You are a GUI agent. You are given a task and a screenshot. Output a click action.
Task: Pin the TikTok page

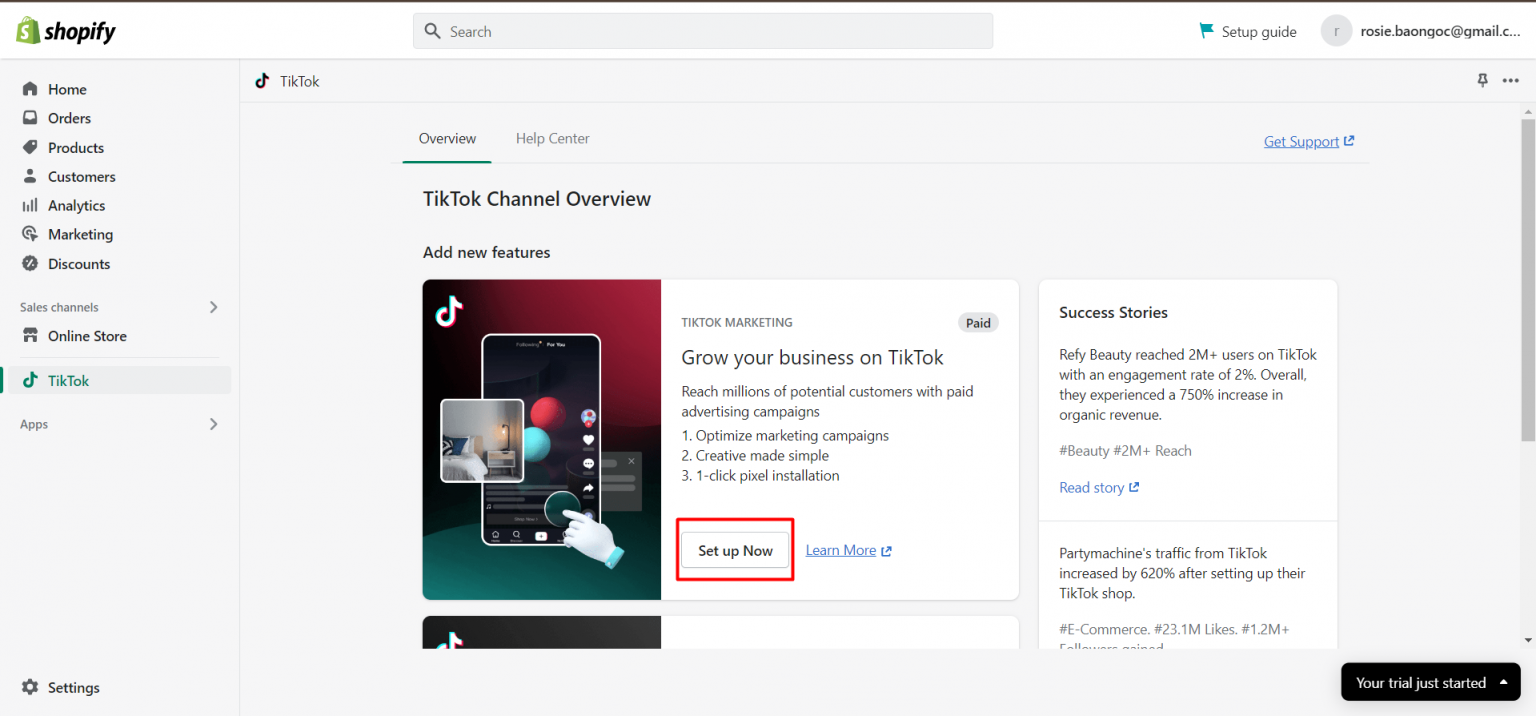[1482, 80]
